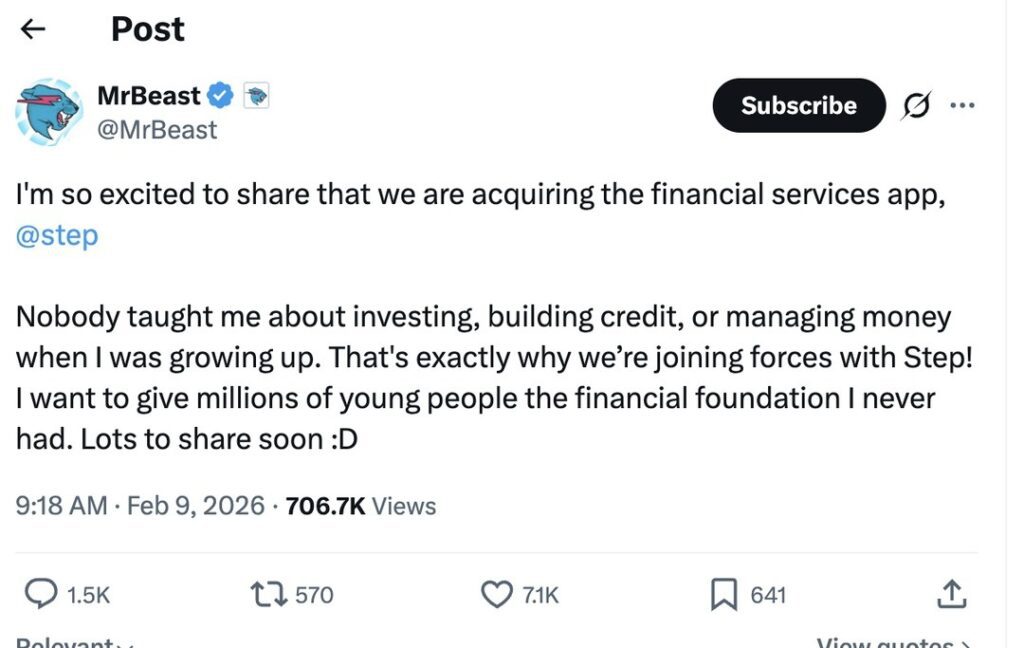Click the @MrBeast handle
The height and width of the screenshot is (648, 1024).
pyautogui.click(x=156, y=130)
